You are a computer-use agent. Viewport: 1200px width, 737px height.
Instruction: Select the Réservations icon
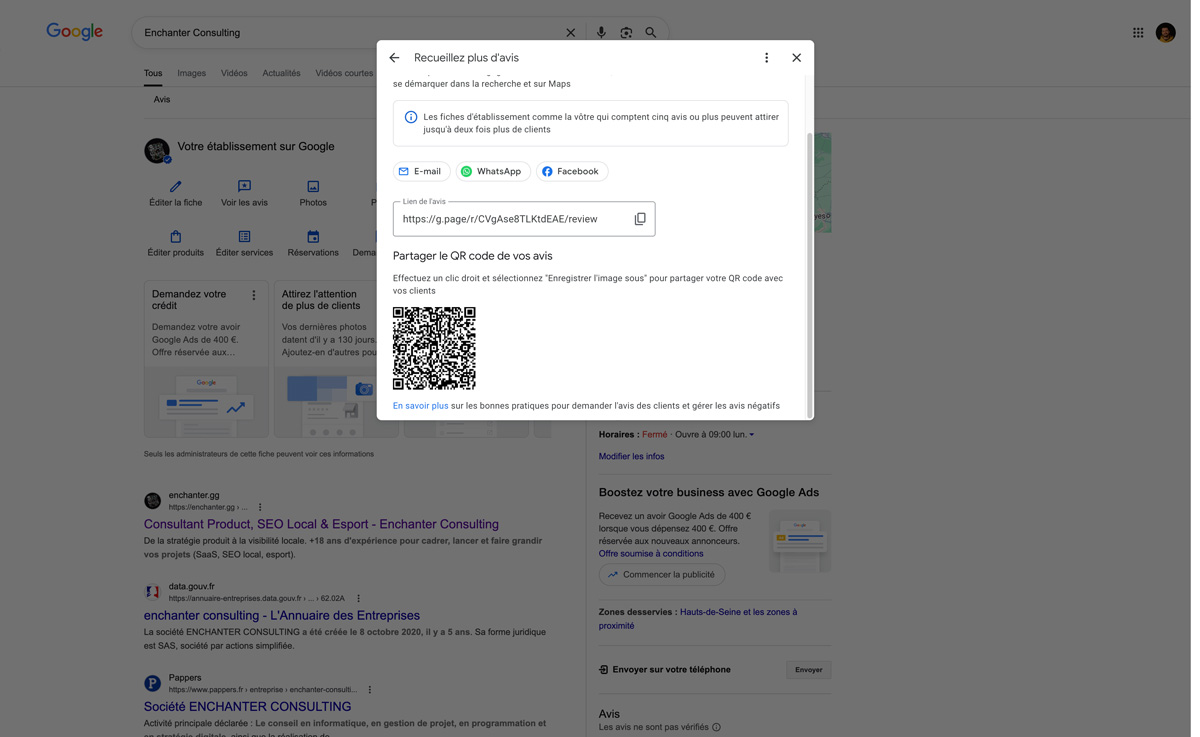tap(313, 236)
